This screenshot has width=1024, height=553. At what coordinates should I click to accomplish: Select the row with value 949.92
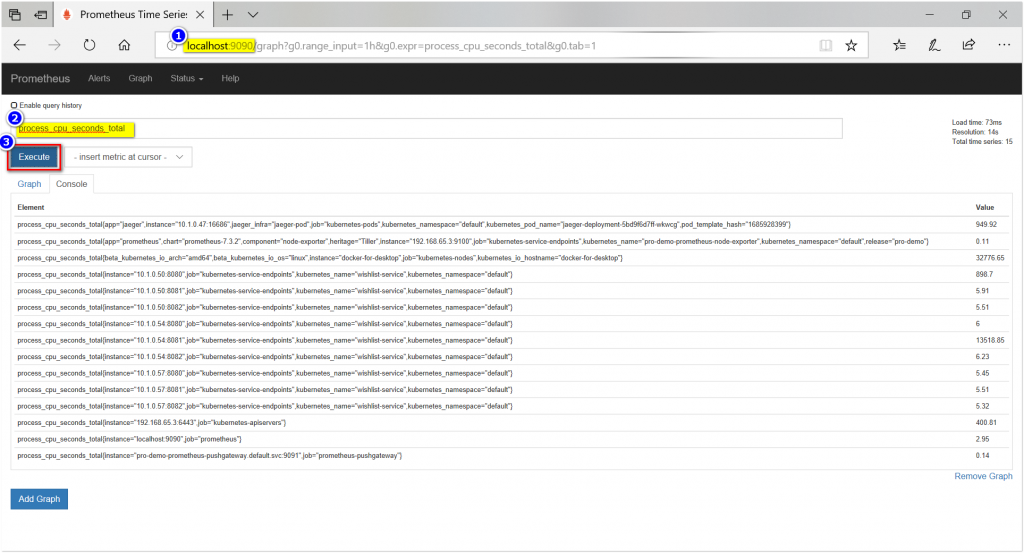coord(510,225)
